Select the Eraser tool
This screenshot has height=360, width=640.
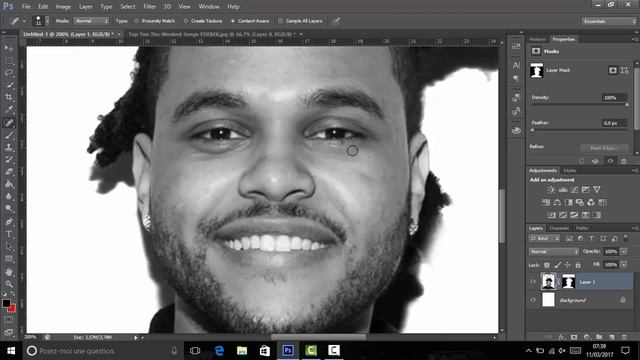9,172
